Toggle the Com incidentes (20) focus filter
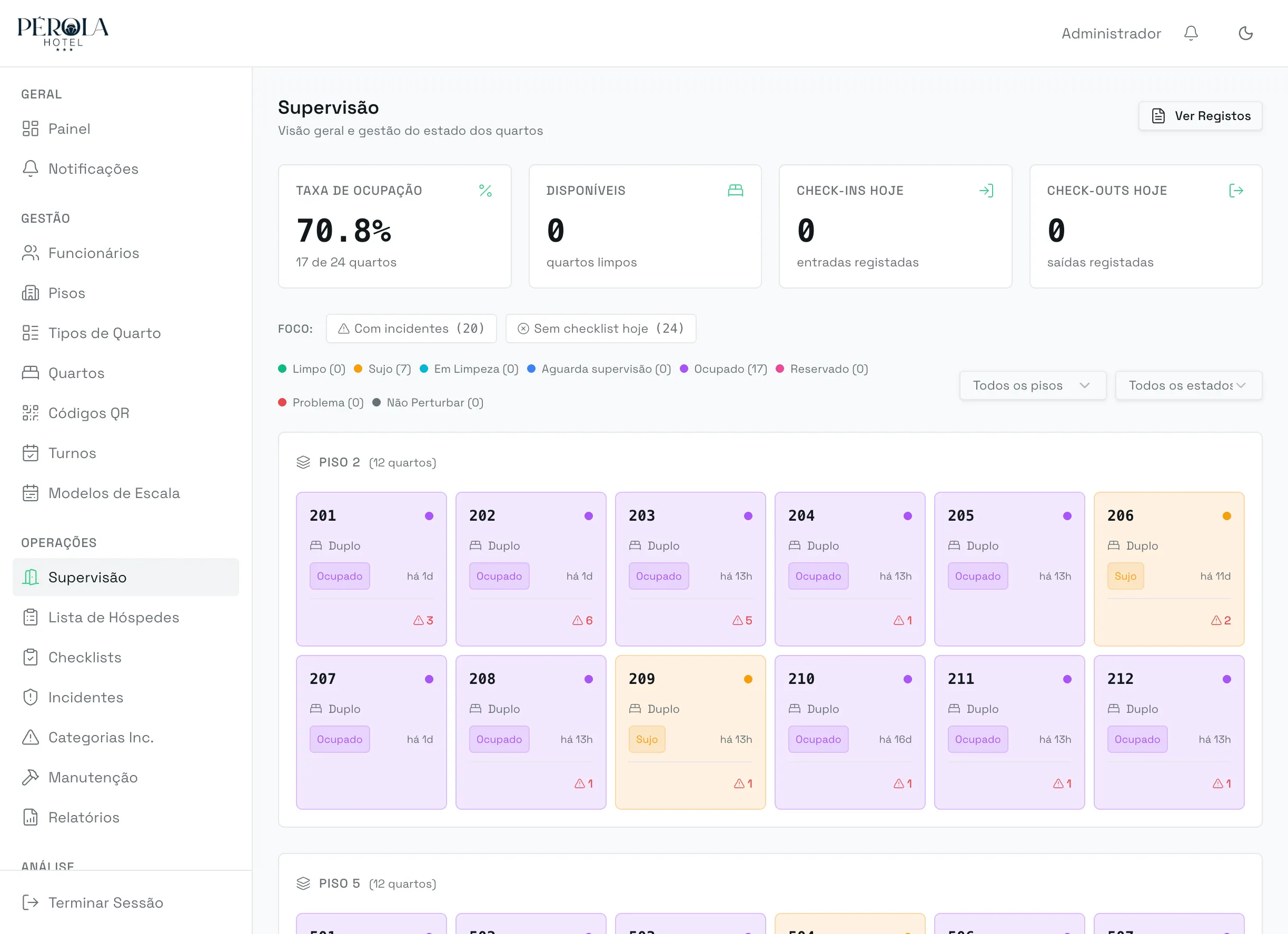The height and width of the screenshot is (934, 1288). (411, 329)
